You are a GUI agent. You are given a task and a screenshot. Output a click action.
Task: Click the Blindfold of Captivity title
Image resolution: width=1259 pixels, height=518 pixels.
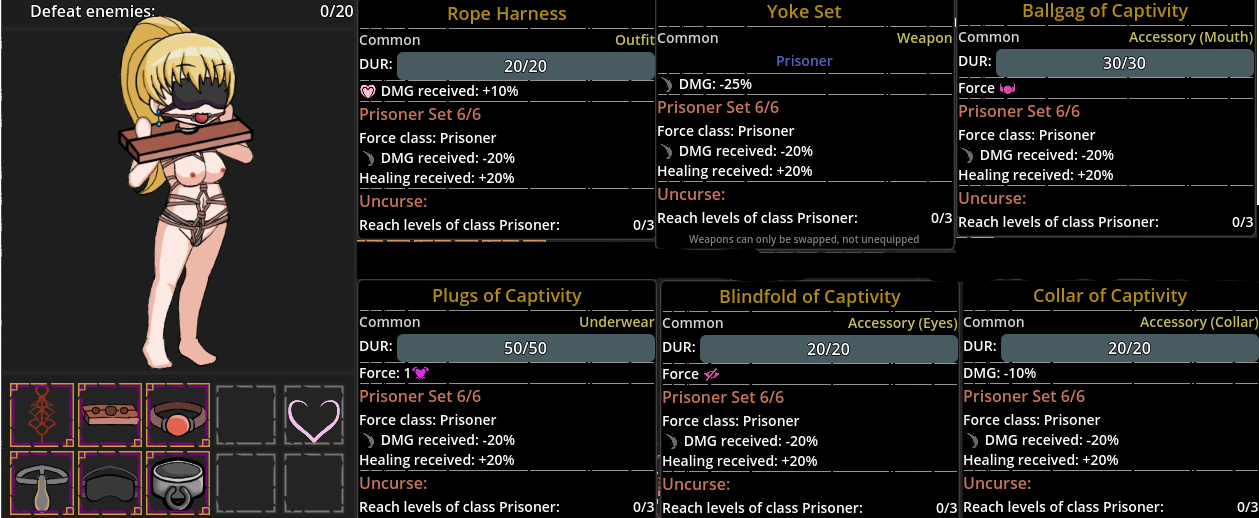tap(810, 297)
